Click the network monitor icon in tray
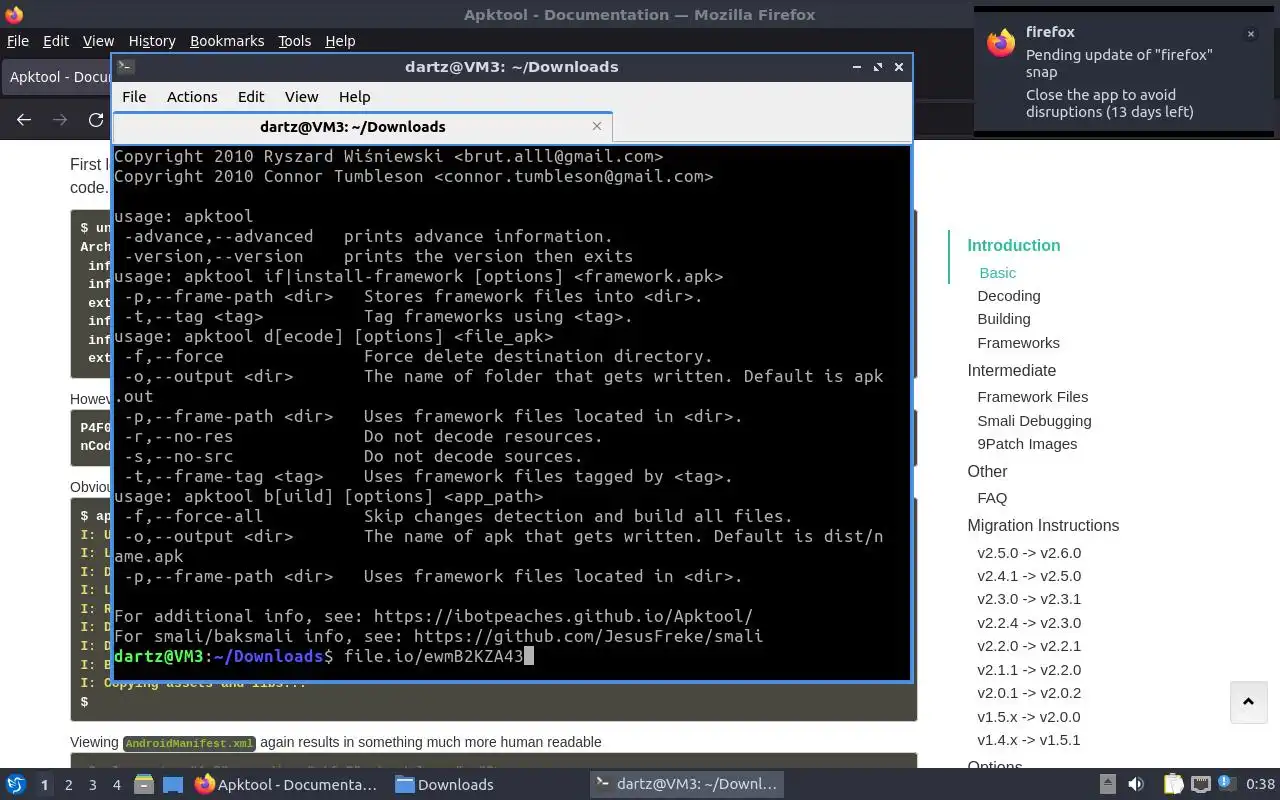This screenshot has width=1280, height=800. [x=1201, y=785]
